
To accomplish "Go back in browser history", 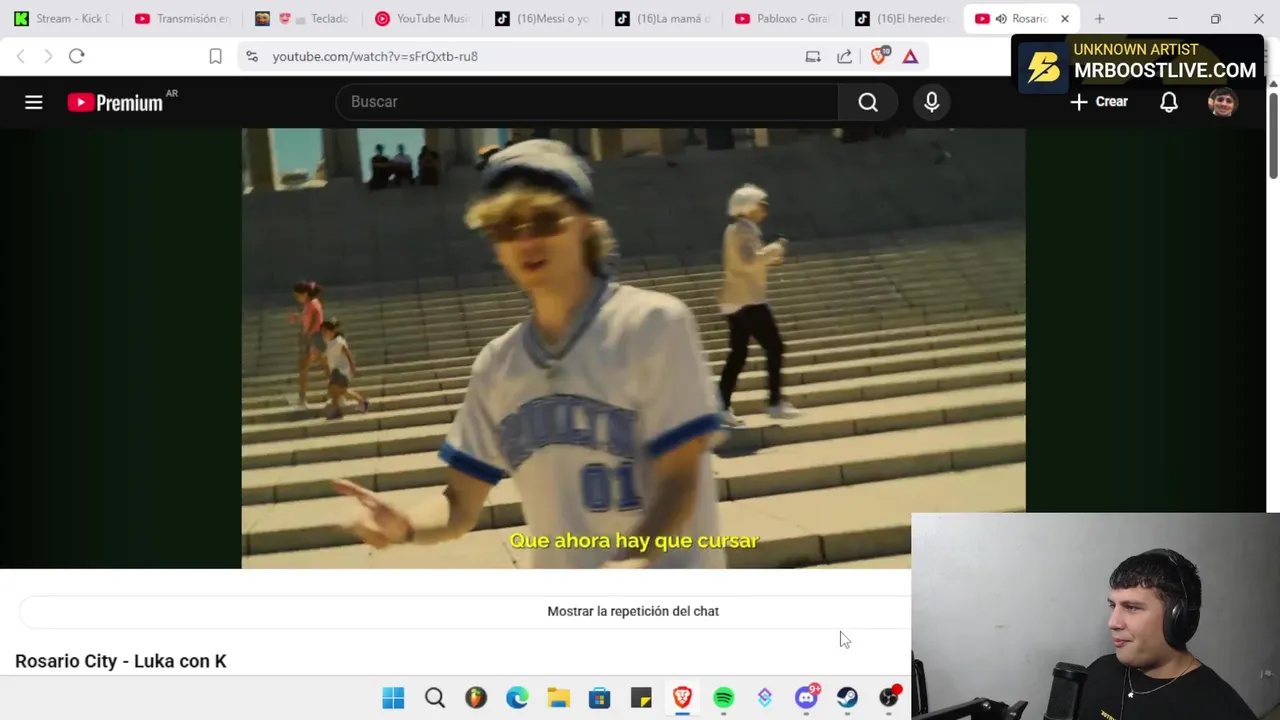I will tap(21, 56).
